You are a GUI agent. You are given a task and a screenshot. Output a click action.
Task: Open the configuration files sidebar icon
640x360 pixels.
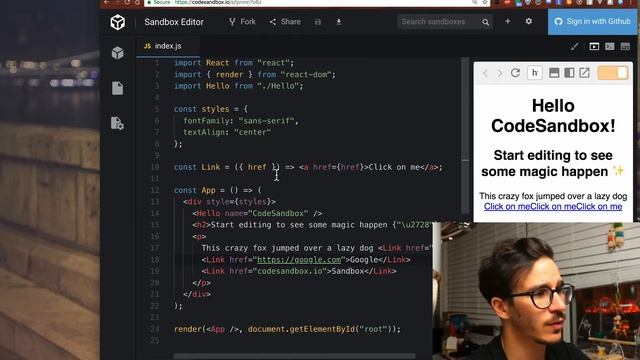pos(118,123)
